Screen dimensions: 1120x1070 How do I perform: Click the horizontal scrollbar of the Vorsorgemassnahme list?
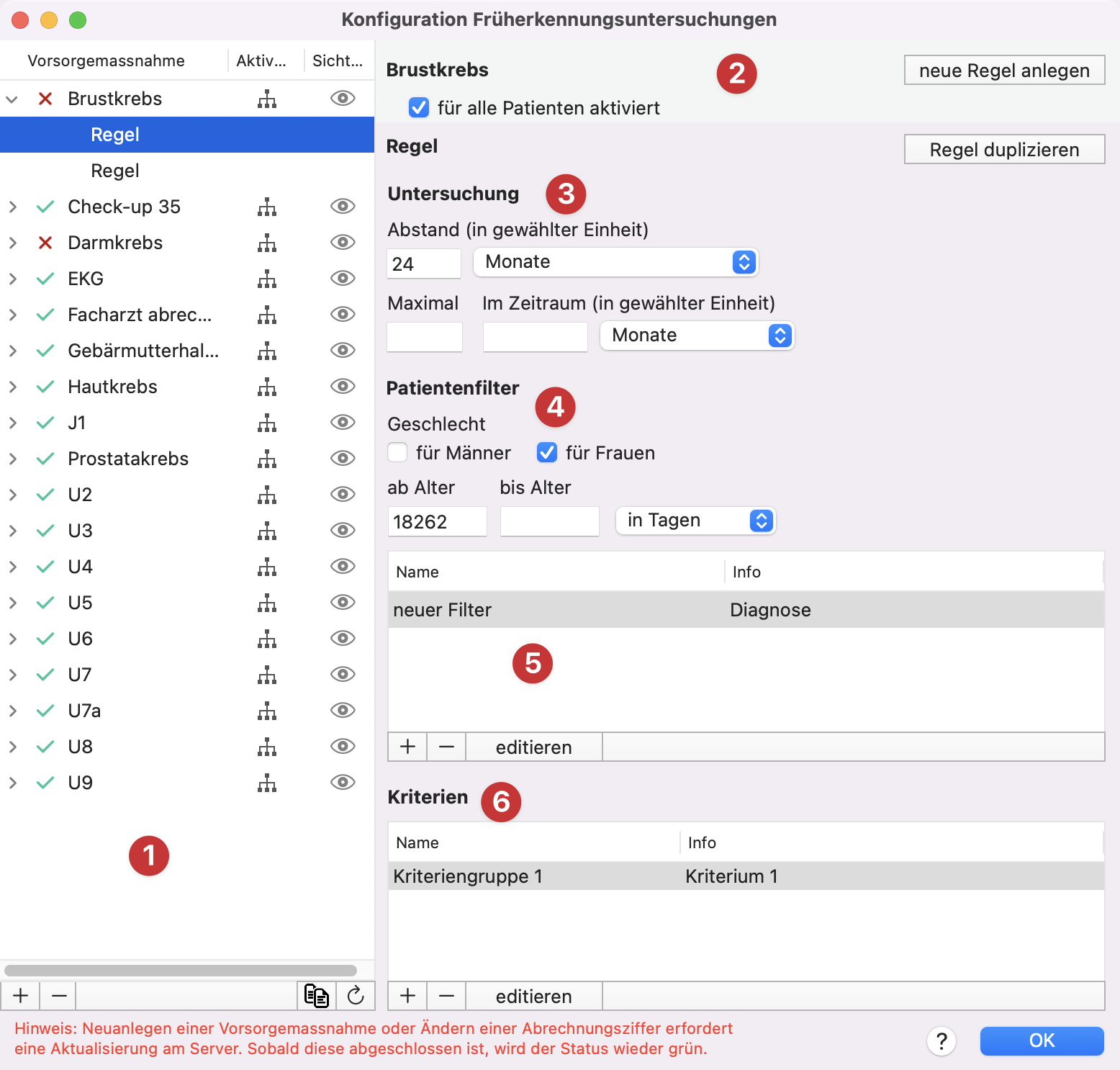pyautogui.click(x=181, y=970)
